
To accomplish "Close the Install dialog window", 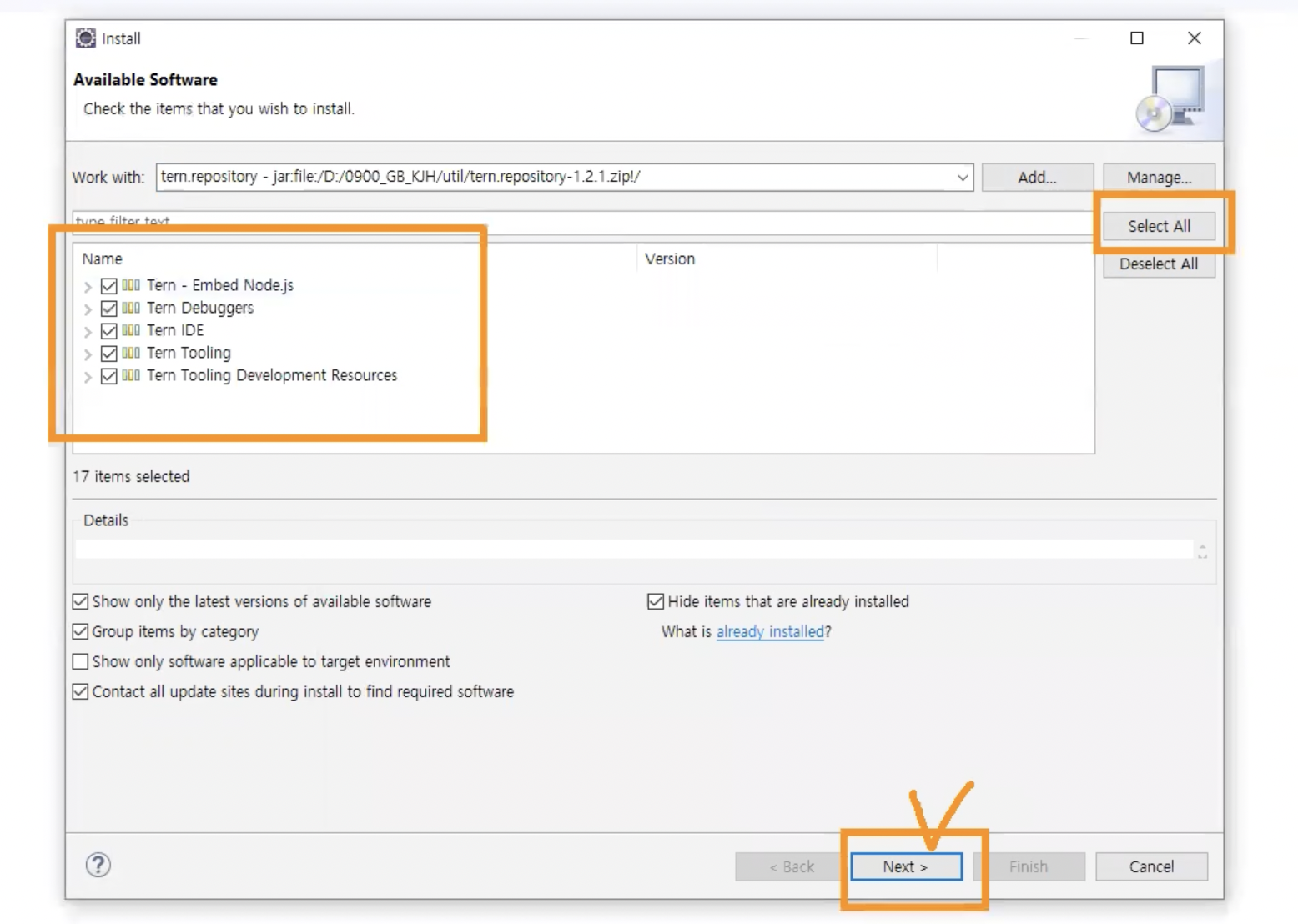I will (x=1194, y=38).
